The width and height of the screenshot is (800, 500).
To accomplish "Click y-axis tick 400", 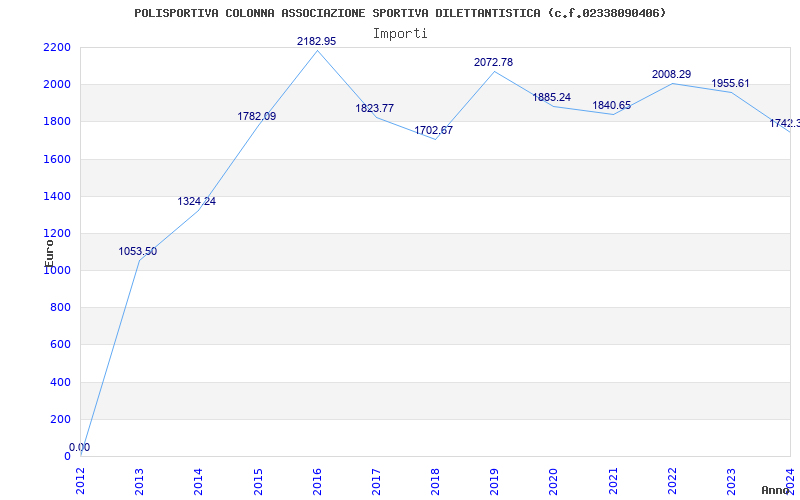I will coord(60,382).
